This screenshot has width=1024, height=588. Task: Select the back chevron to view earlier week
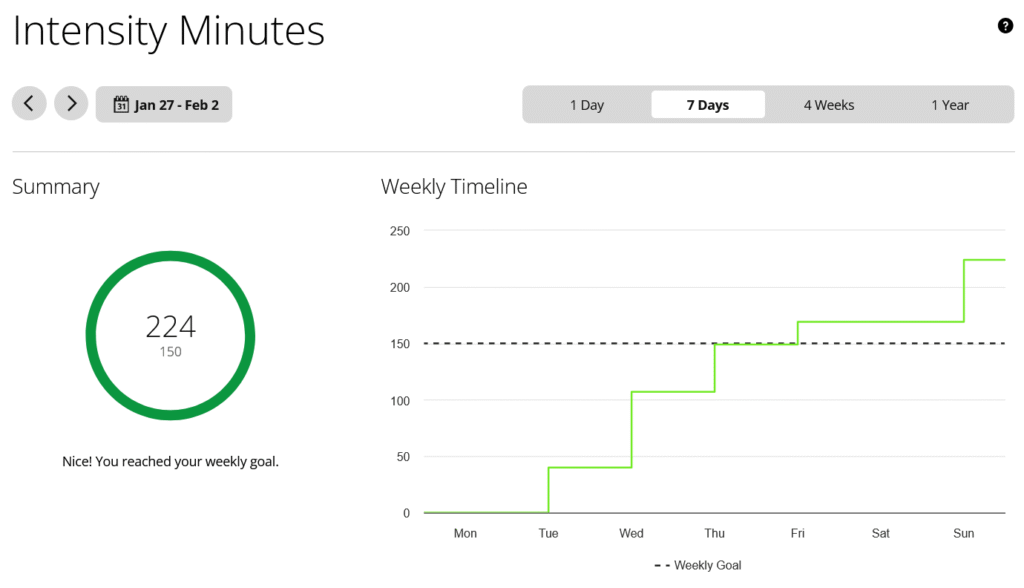29,103
